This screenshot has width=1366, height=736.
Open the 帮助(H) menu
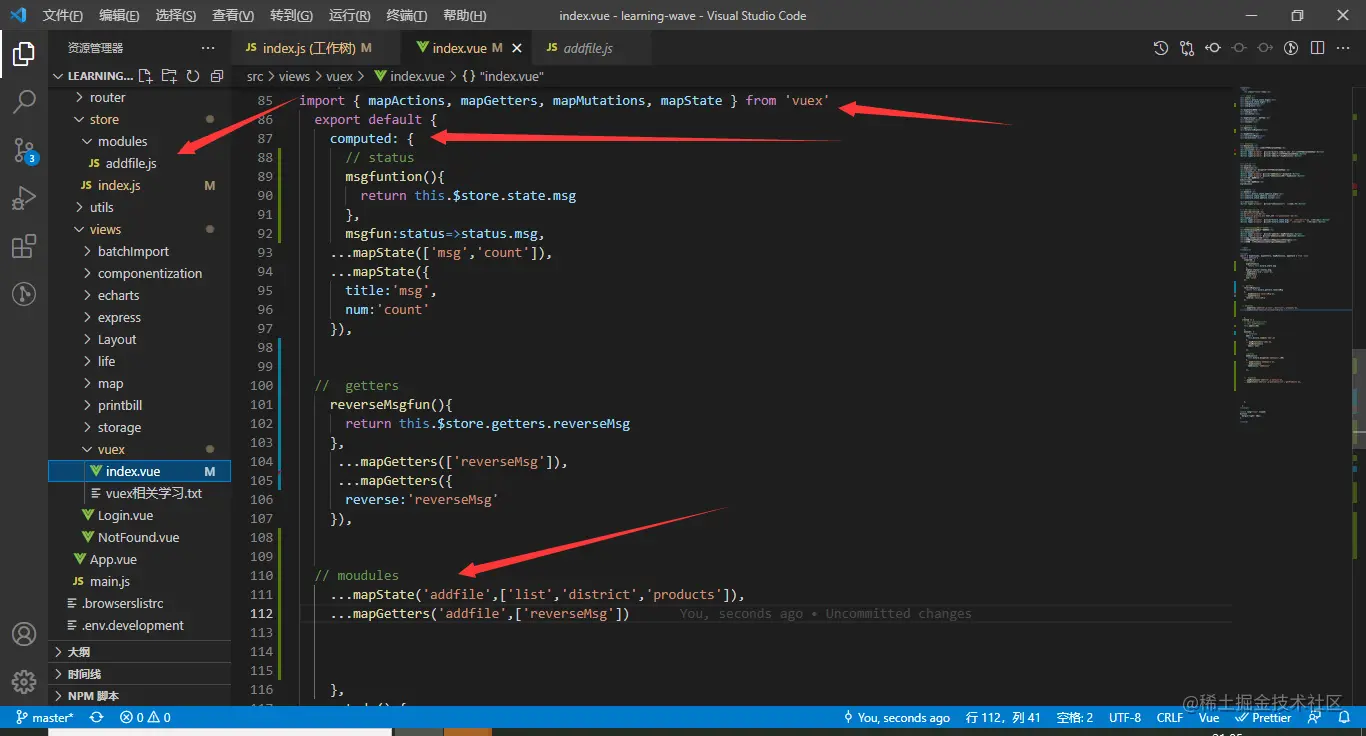465,15
